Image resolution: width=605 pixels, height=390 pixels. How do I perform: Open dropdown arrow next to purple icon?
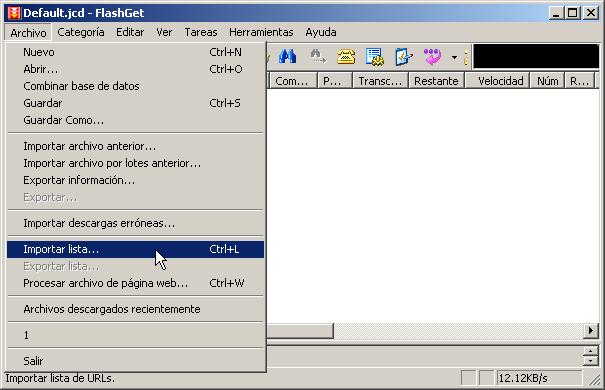(x=455, y=57)
